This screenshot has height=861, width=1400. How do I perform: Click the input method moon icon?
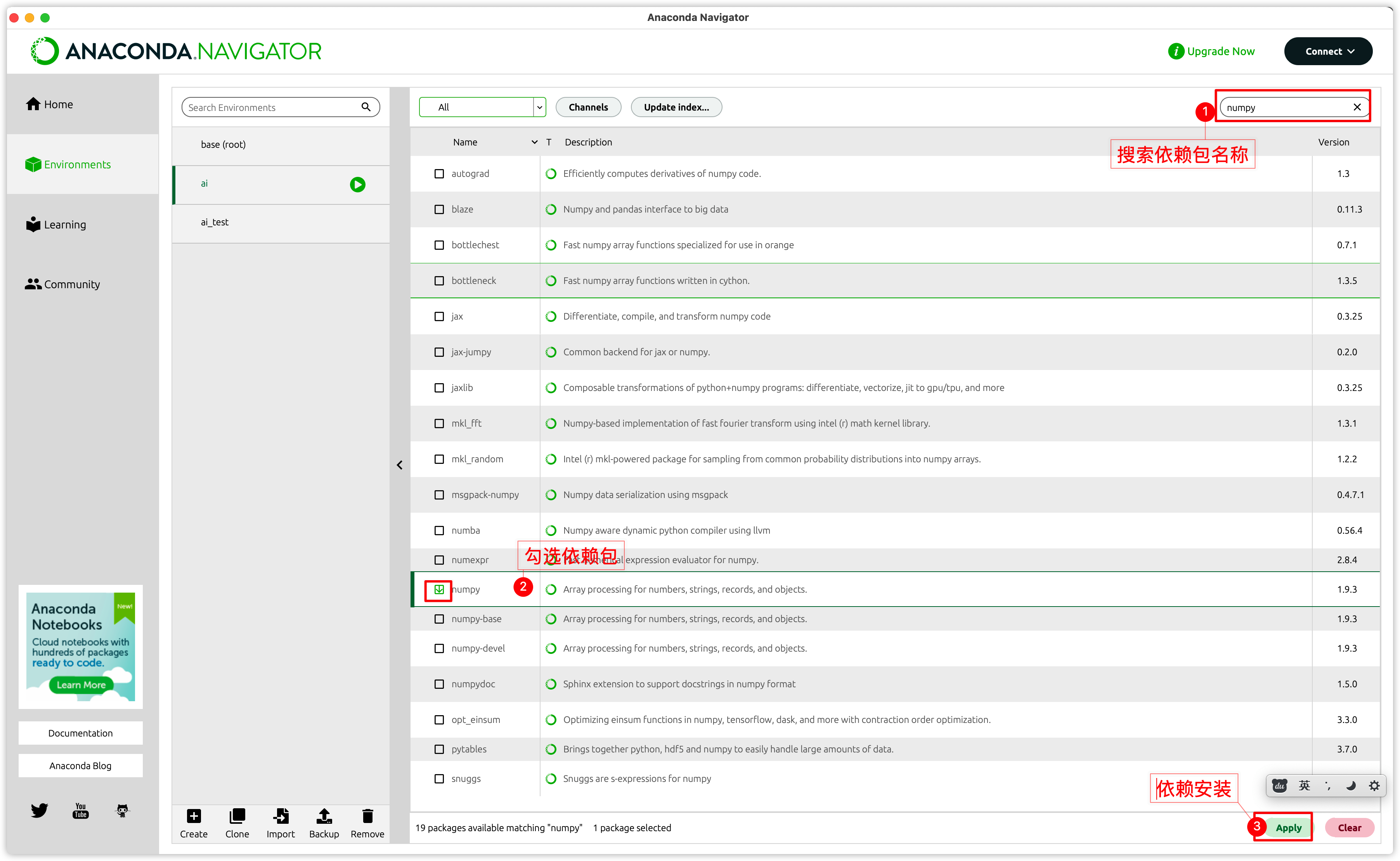[x=1350, y=786]
